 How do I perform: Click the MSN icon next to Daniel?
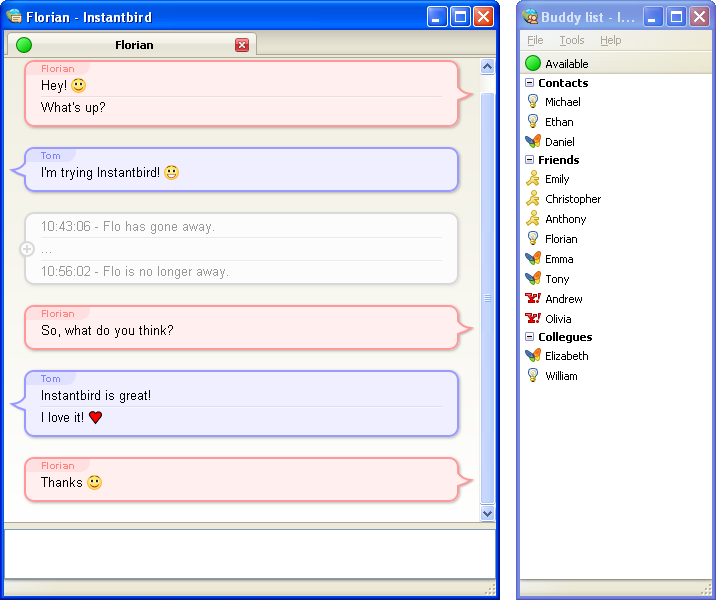(x=533, y=141)
